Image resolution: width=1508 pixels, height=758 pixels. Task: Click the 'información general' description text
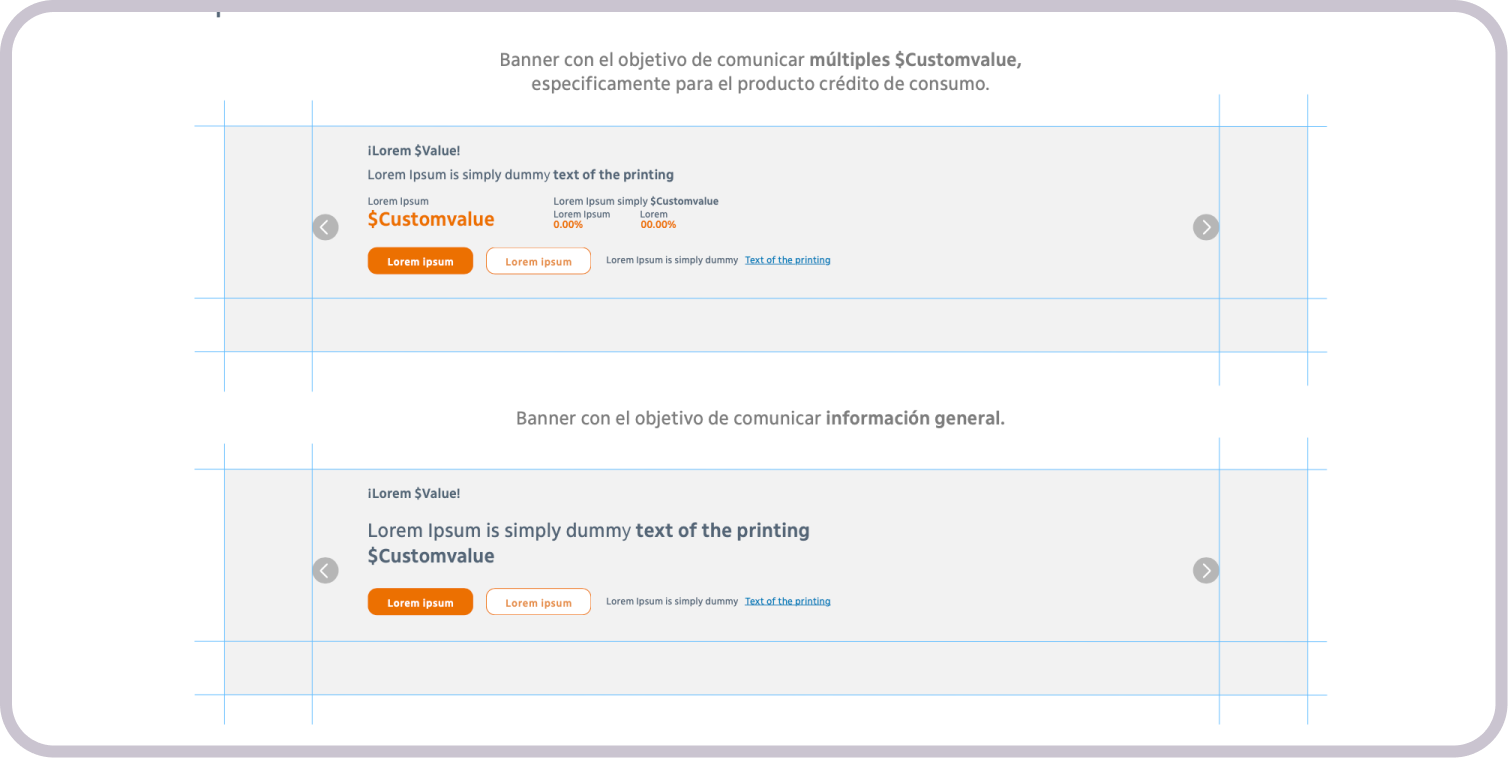[x=914, y=418]
